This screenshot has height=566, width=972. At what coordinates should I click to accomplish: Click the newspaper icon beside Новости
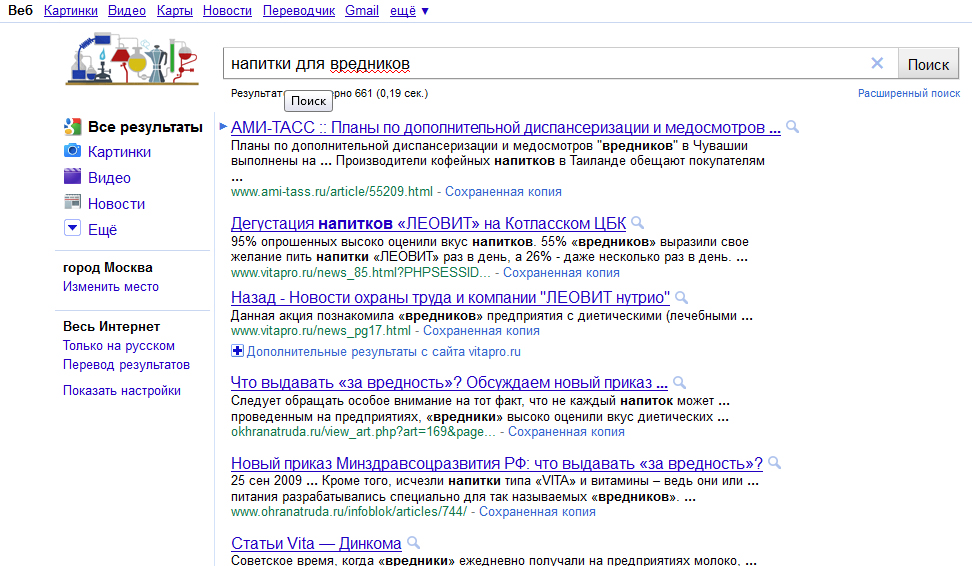(73, 202)
